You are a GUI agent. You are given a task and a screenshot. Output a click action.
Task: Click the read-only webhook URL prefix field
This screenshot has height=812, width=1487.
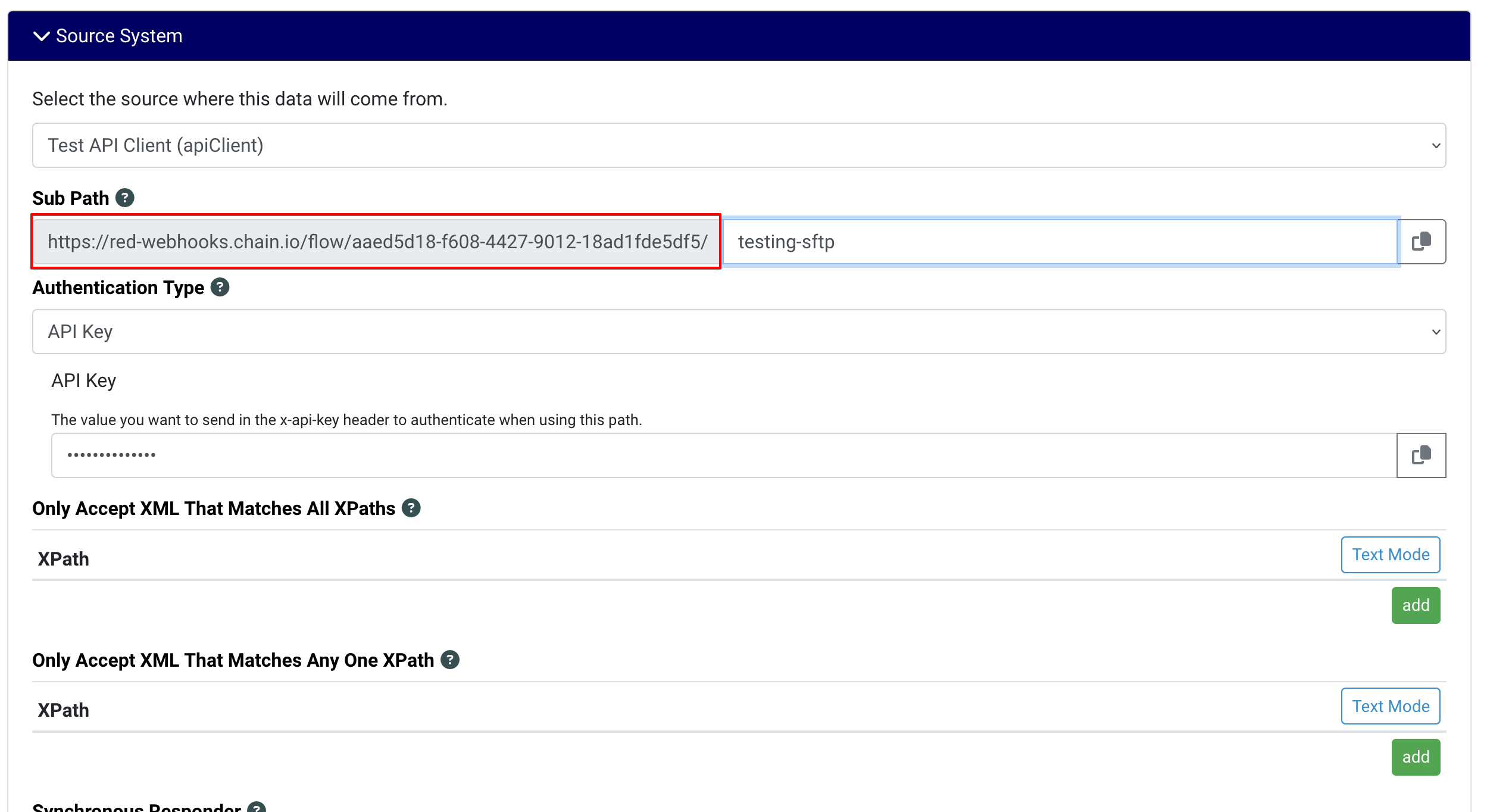click(376, 242)
